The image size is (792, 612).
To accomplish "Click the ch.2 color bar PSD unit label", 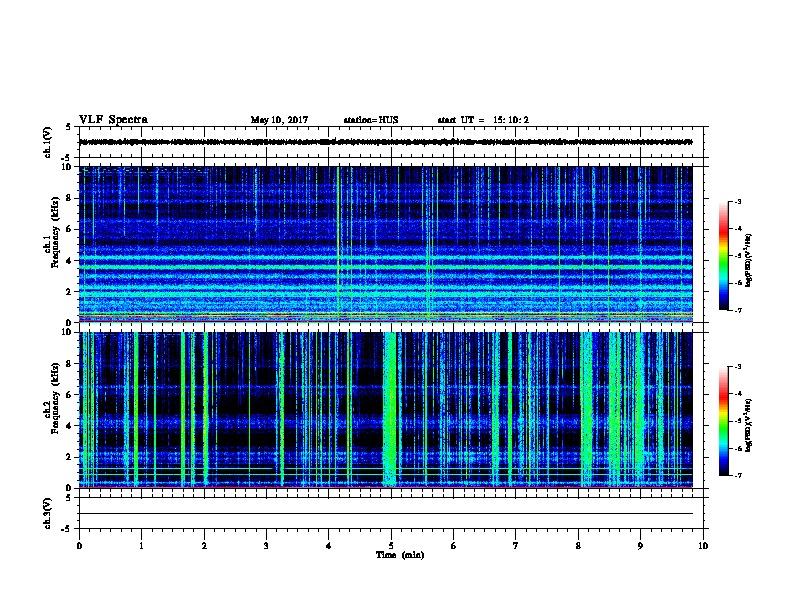I will tap(748, 425).
